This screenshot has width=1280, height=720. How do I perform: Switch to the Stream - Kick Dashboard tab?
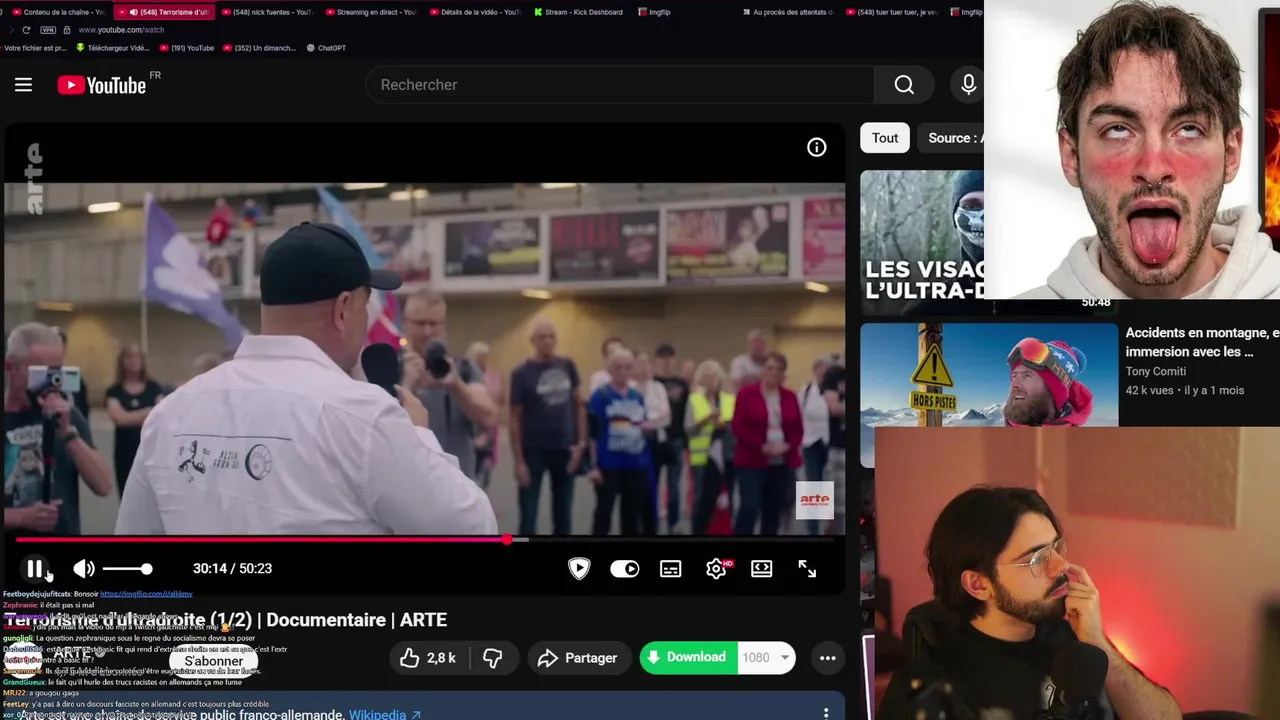click(578, 12)
